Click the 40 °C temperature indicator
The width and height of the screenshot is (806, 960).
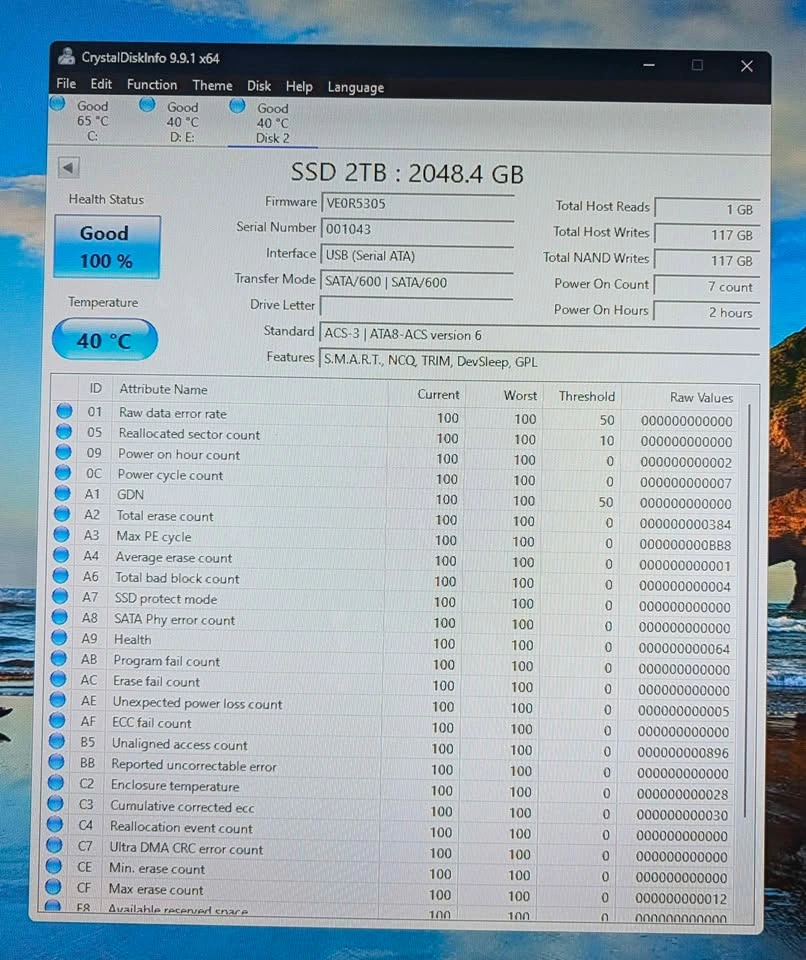coord(105,340)
